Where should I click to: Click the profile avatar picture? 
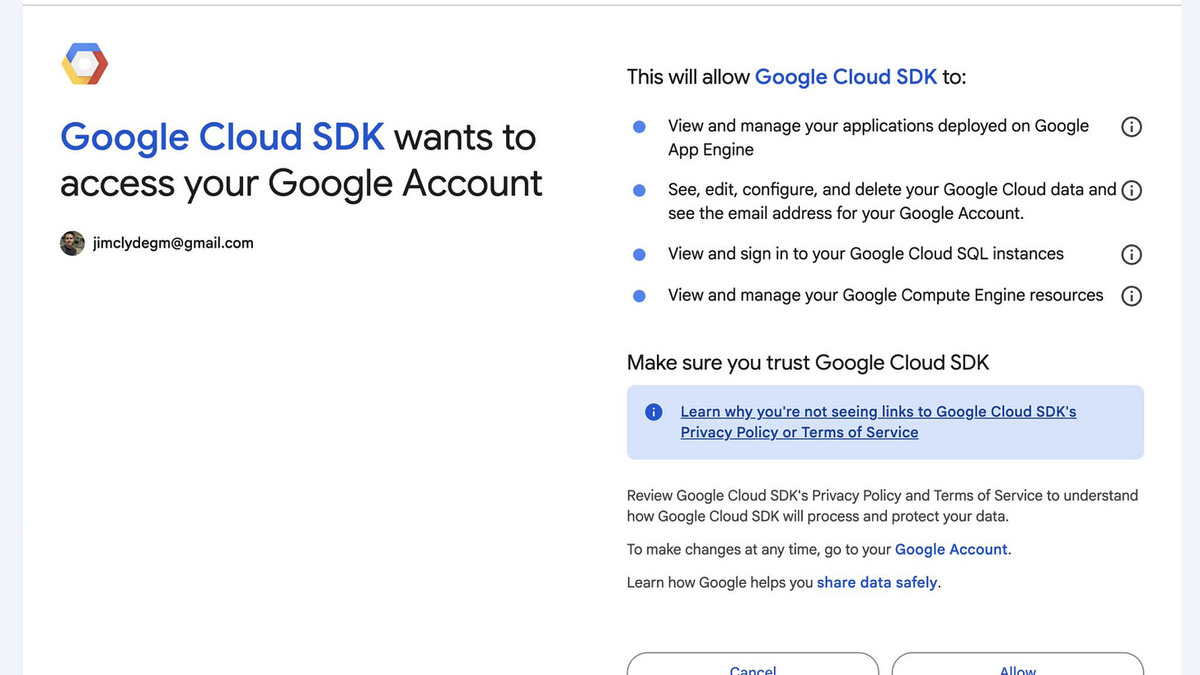click(x=72, y=242)
